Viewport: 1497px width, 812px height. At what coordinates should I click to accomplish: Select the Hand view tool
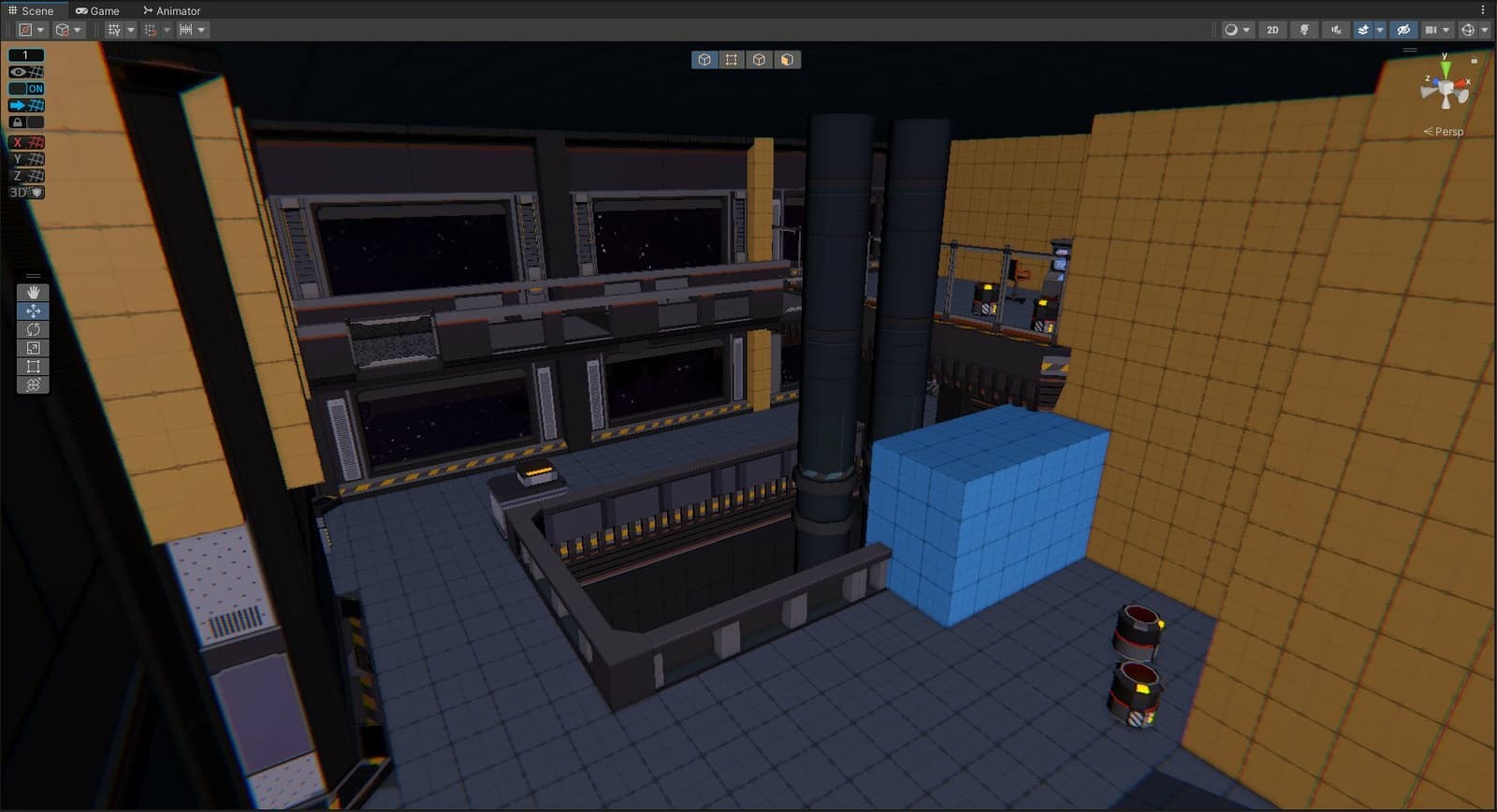click(33, 293)
